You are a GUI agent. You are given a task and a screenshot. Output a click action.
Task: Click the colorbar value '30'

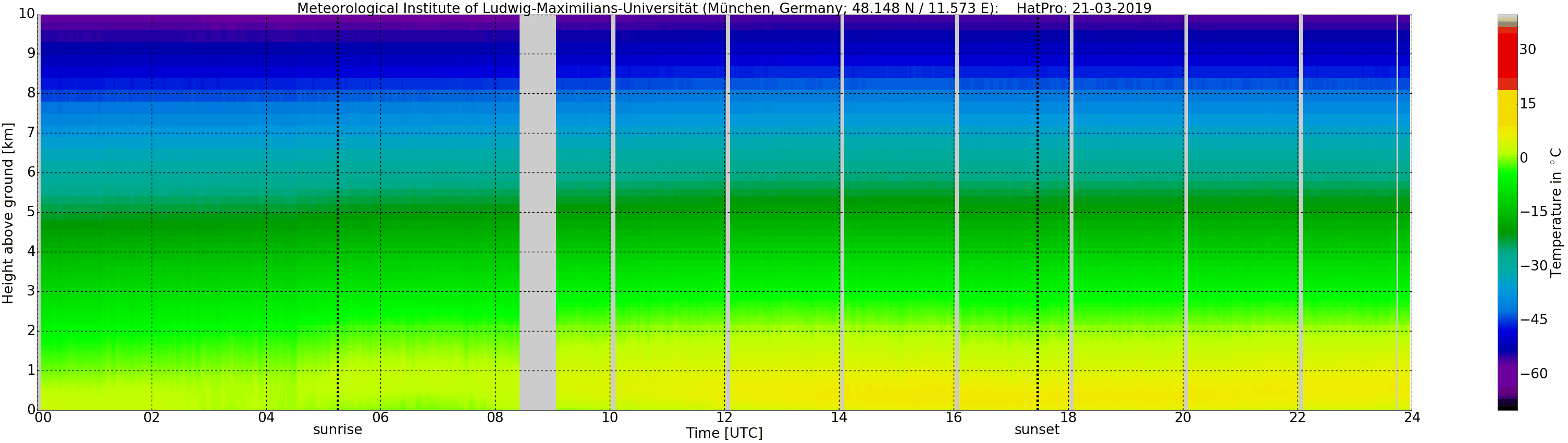(1528, 50)
